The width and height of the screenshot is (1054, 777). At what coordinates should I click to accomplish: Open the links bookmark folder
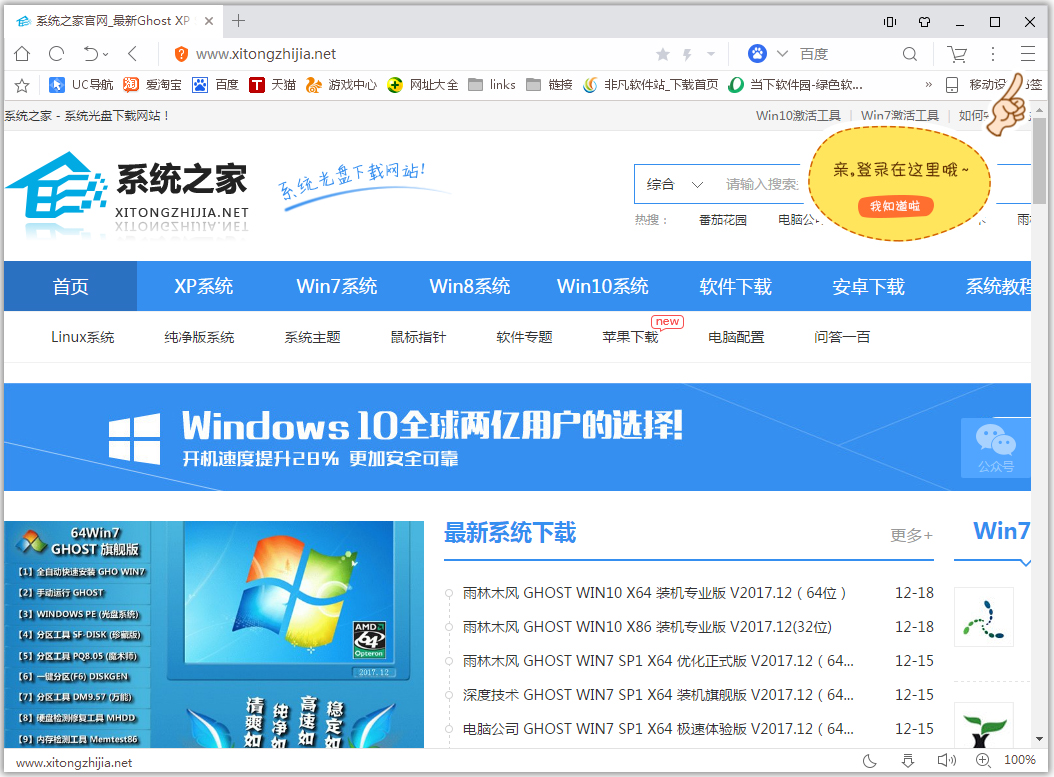[x=492, y=85]
